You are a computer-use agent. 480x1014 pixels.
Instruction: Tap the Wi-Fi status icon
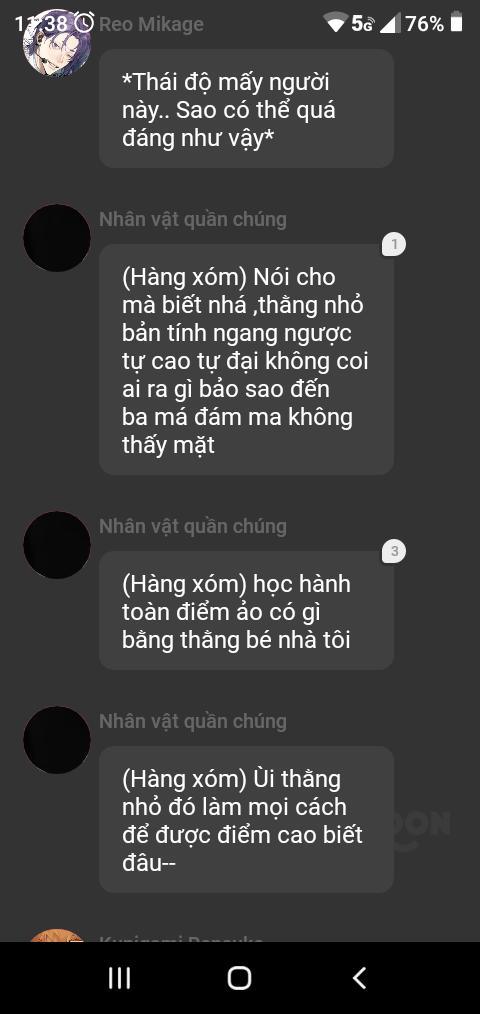coord(336,24)
